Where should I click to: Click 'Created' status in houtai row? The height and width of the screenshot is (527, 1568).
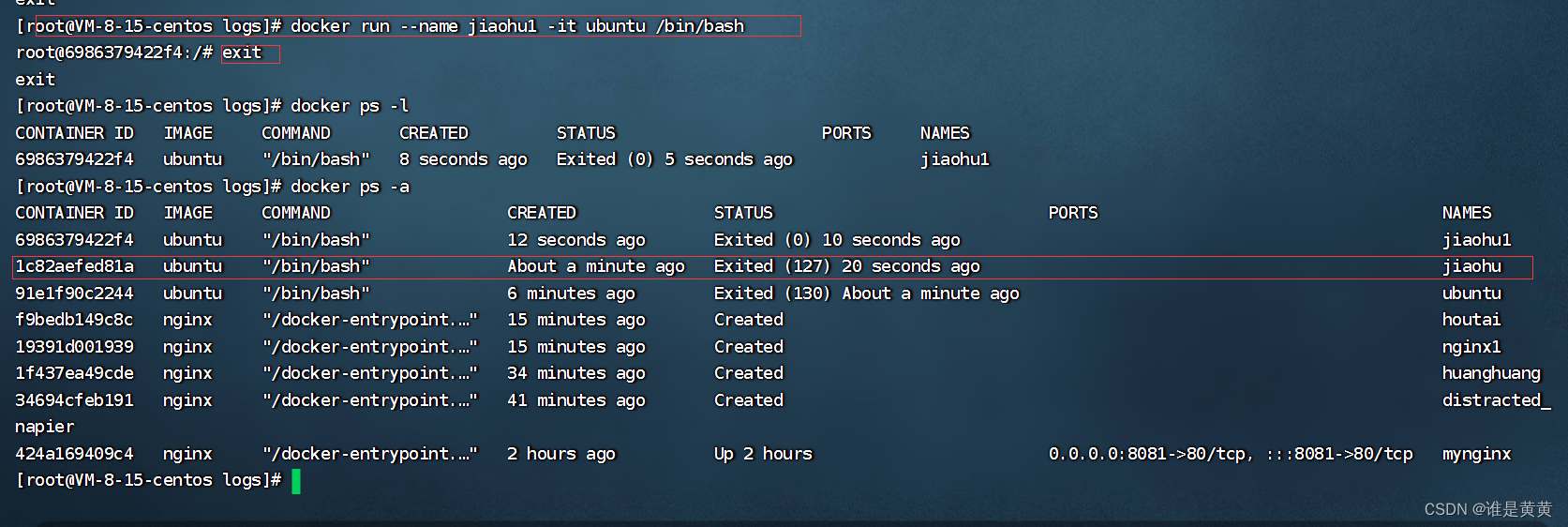click(x=749, y=320)
